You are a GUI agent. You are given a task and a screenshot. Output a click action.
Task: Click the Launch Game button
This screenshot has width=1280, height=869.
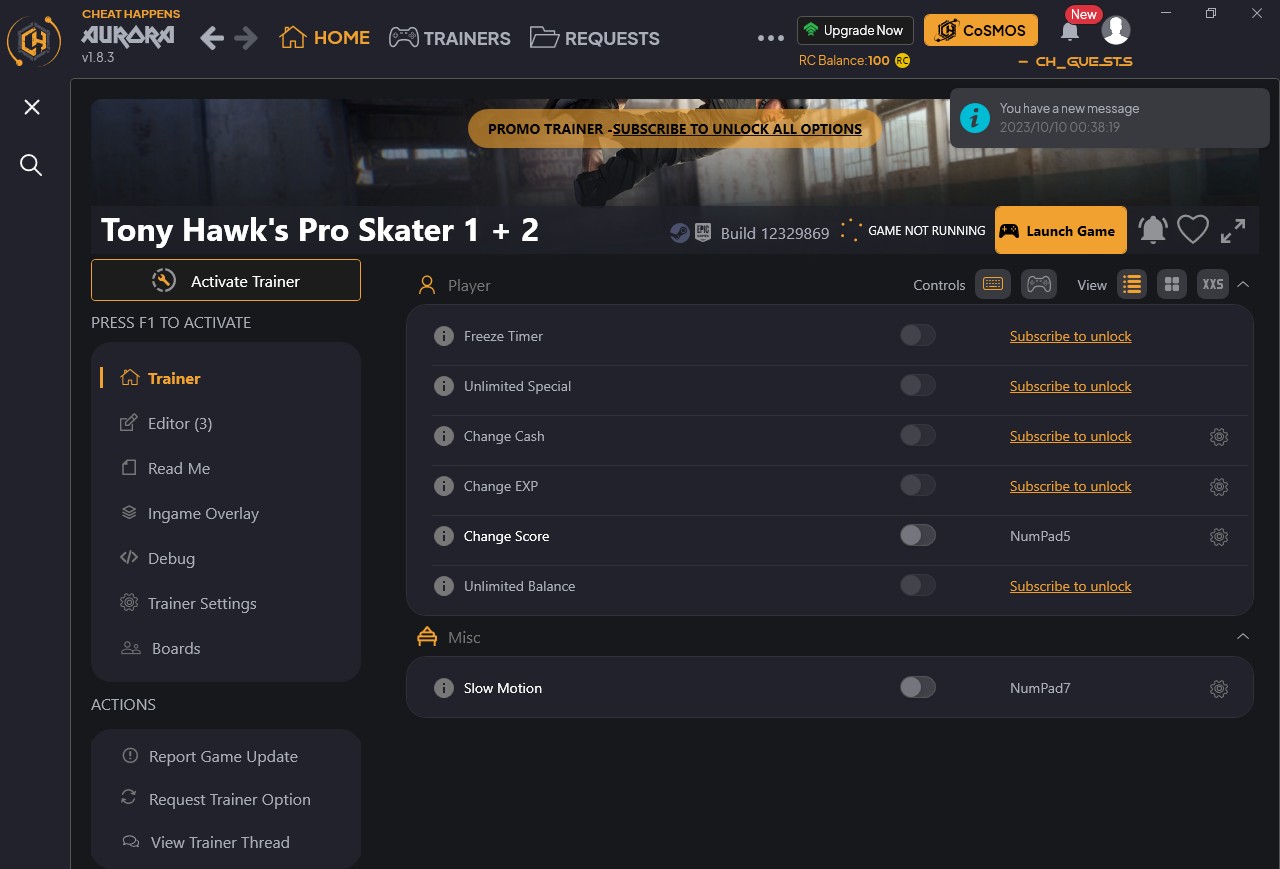pyautogui.click(x=1061, y=230)
